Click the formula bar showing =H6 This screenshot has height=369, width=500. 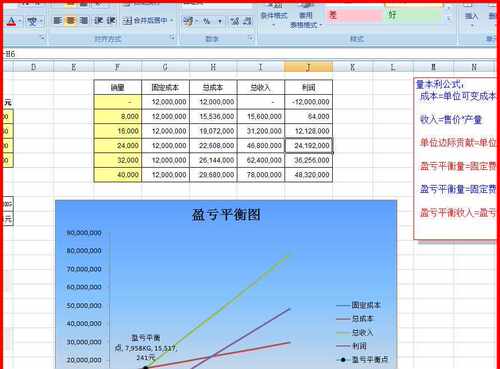[x=250, y=54]
